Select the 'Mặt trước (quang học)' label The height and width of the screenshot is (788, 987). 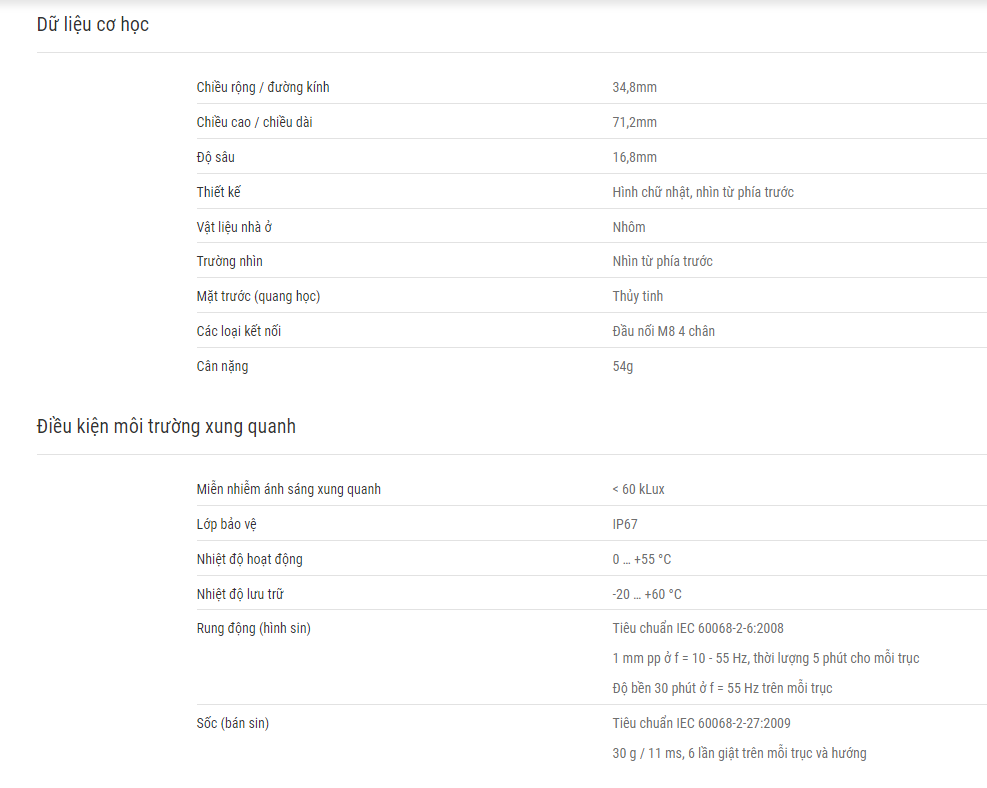(258, 296)
